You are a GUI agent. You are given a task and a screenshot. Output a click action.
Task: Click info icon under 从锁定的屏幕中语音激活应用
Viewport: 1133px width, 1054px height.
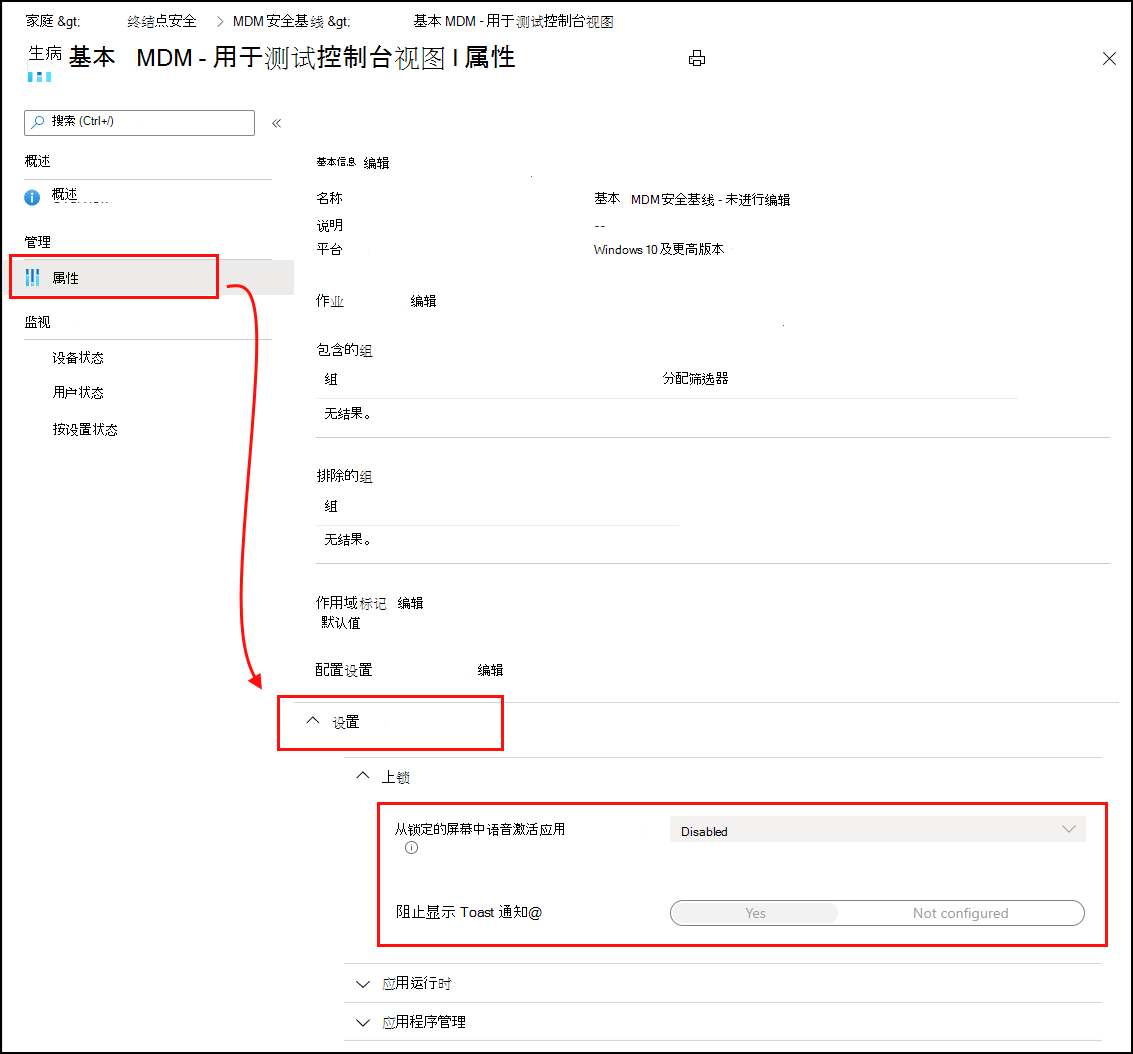411,847
